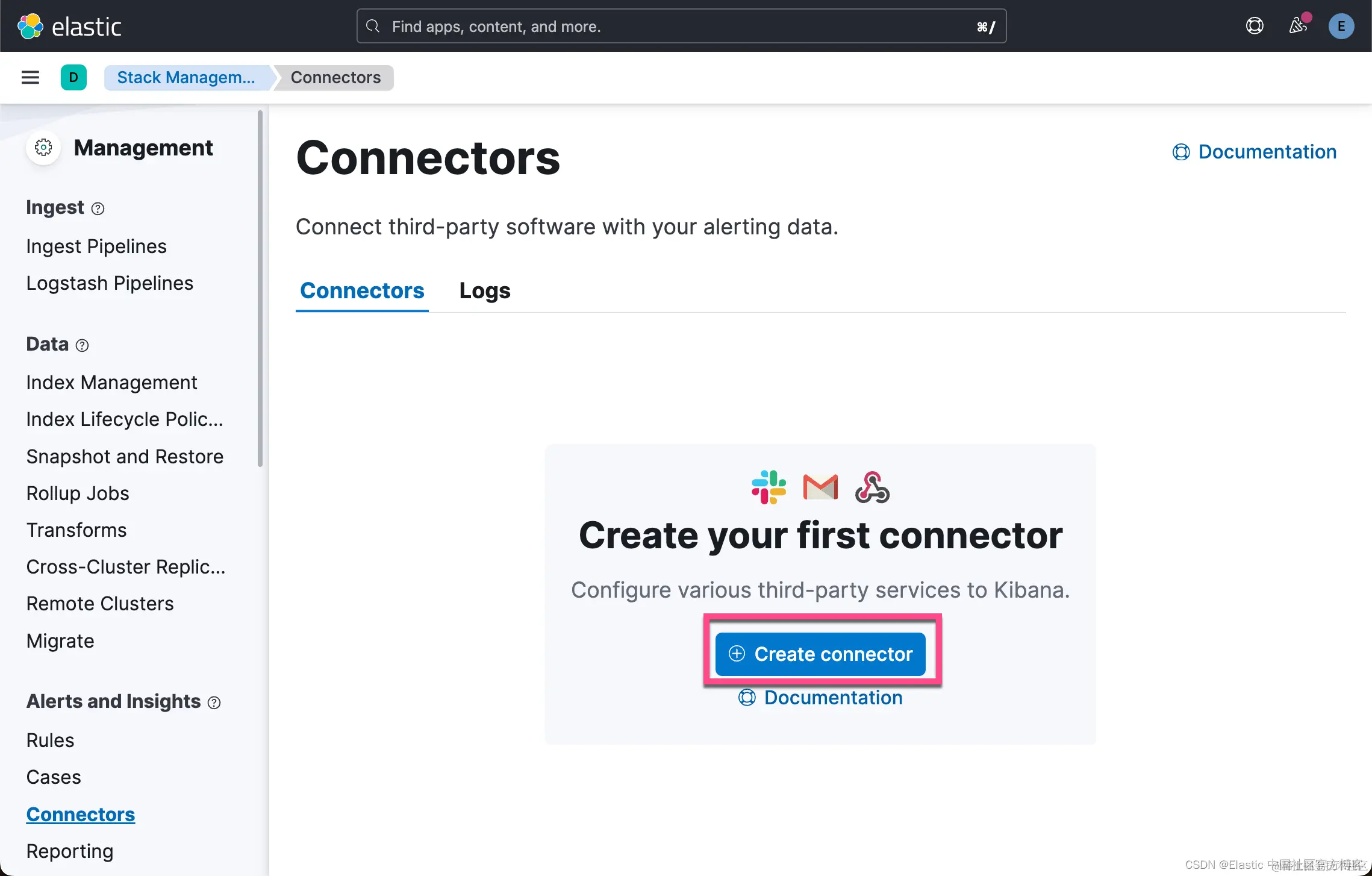1372x876 pixels.
Task: Click the Data section help icon
Action: tap(83, 345)
